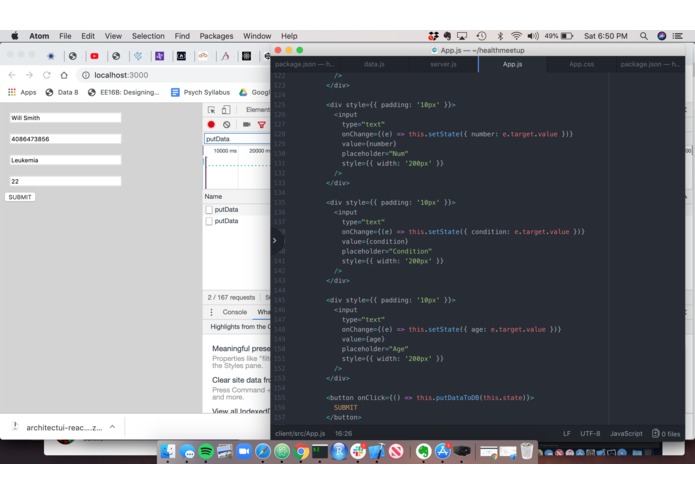Image resolution: width=695 pixels, height=494 pixels.
Task: Click the Chrome back arrow
Action: click(12, 75)
